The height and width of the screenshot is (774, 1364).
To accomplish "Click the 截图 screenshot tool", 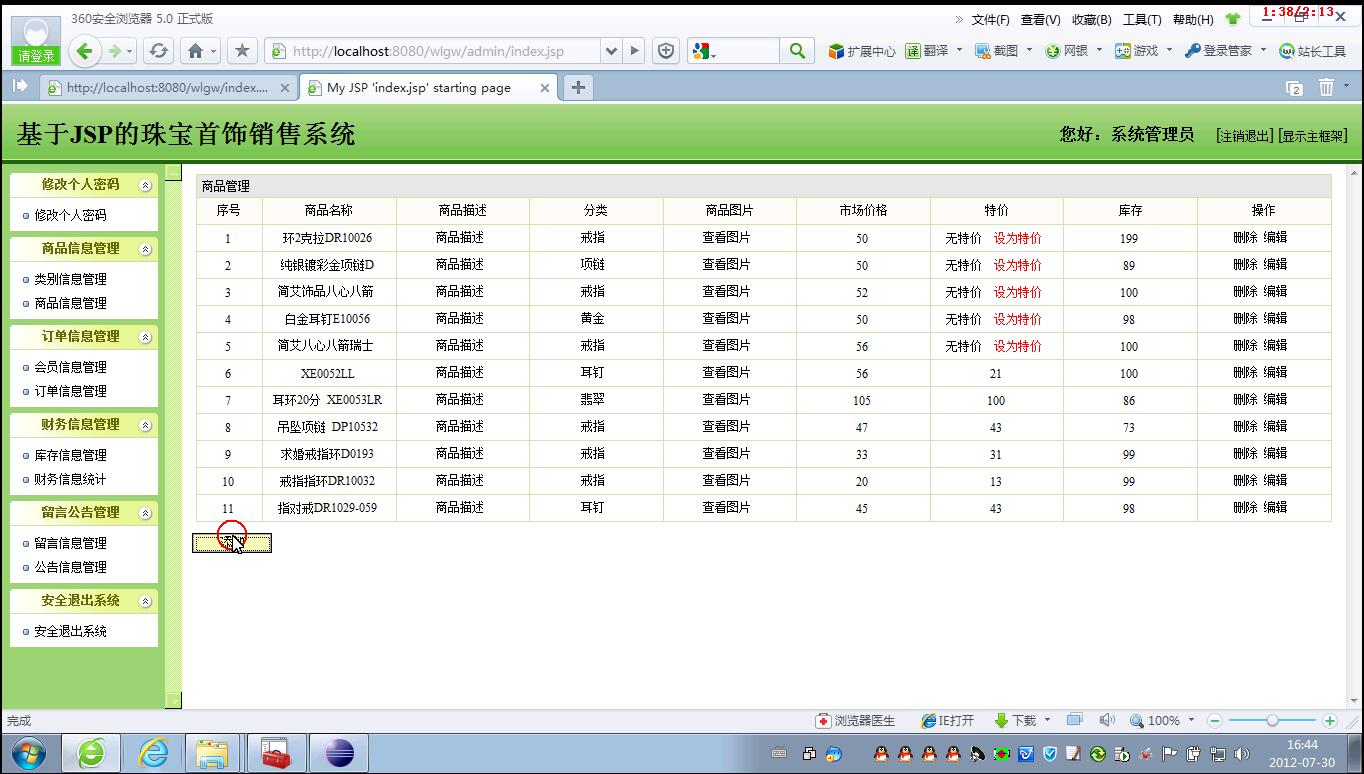I will 997,51.
